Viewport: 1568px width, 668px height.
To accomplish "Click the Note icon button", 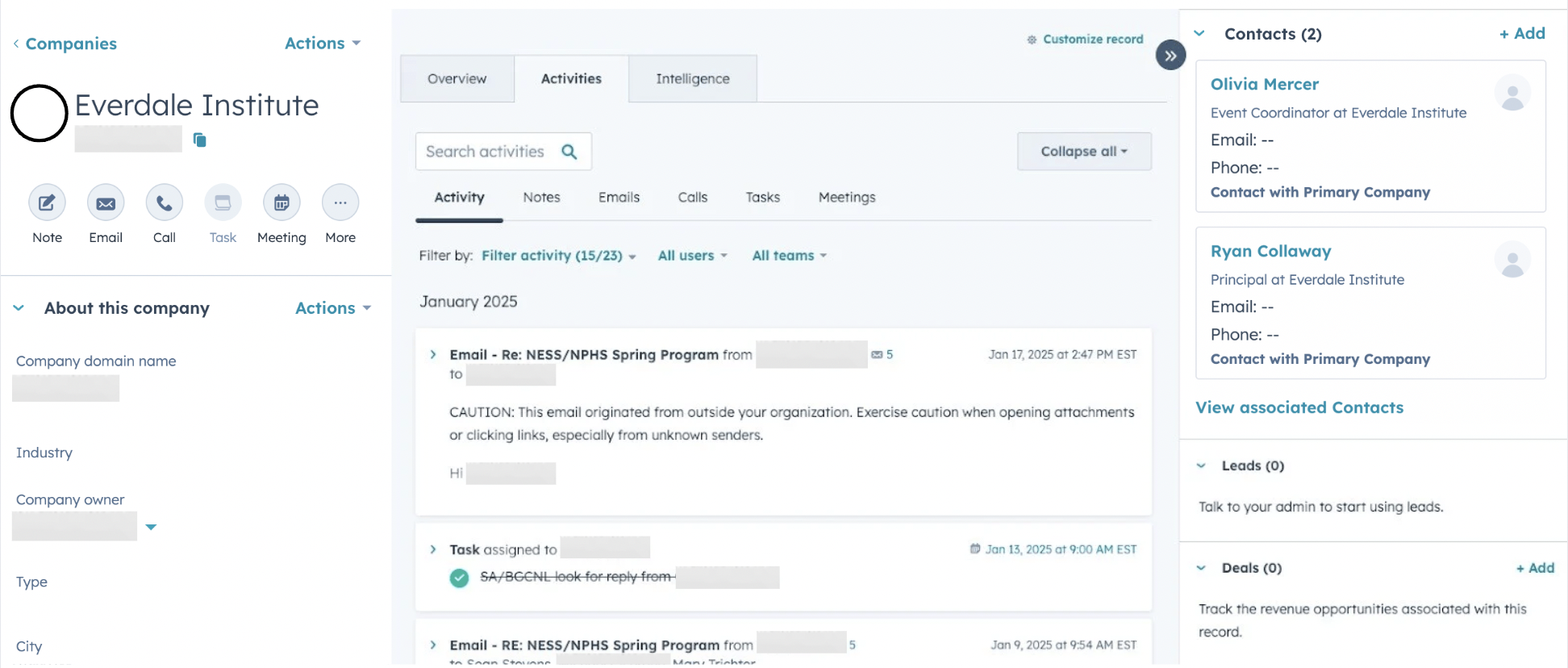I will [47, 202].
